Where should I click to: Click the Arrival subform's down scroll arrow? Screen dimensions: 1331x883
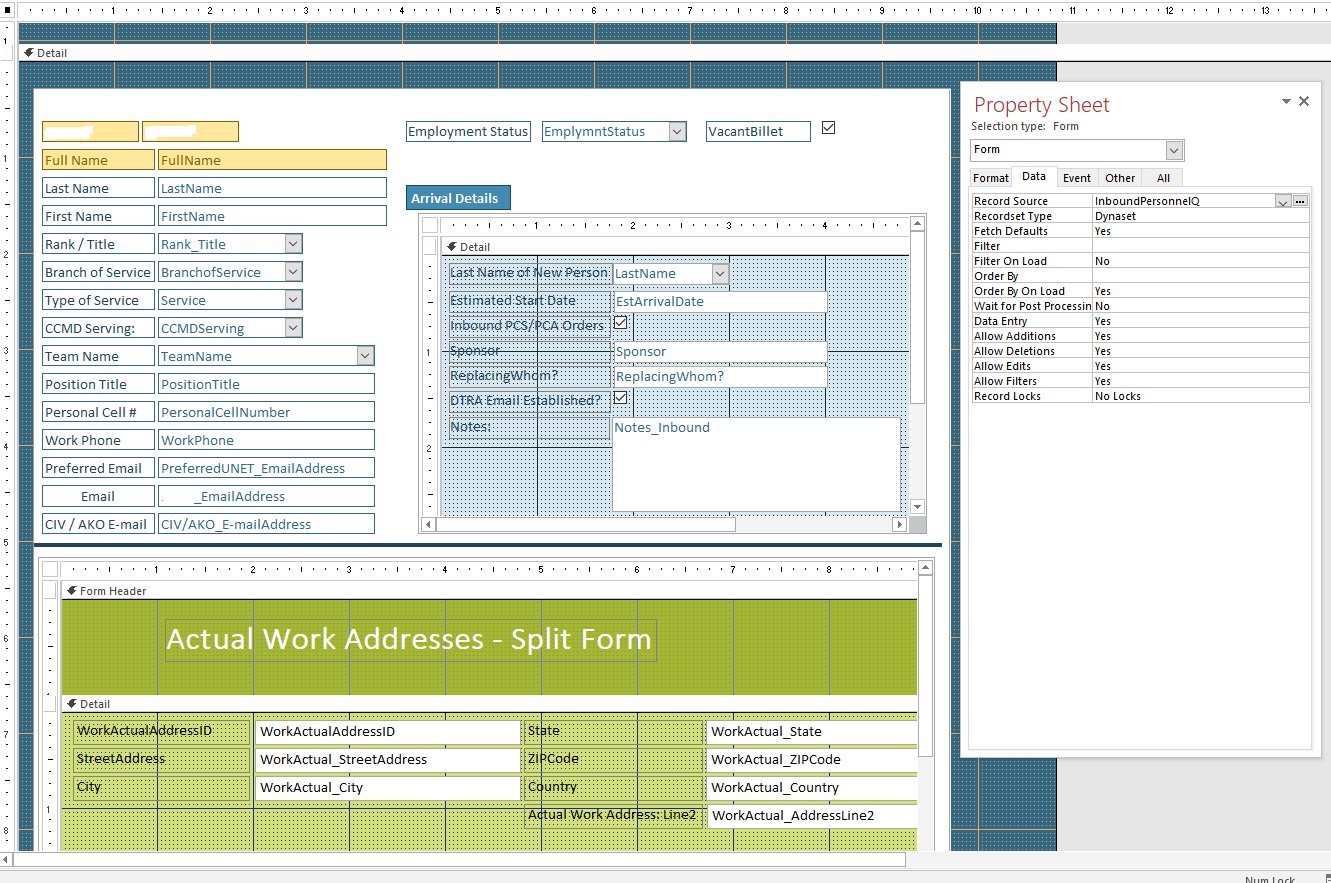pos(917,507)
